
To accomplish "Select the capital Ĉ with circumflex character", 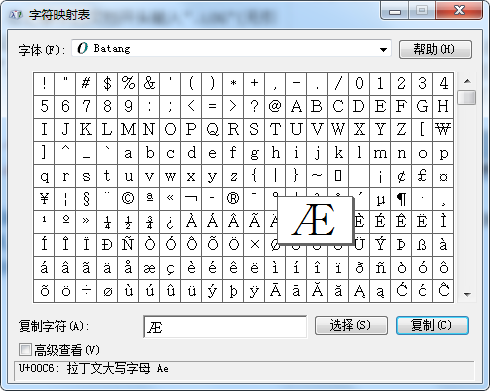I will pyautogui.click(x=443, y=291).
